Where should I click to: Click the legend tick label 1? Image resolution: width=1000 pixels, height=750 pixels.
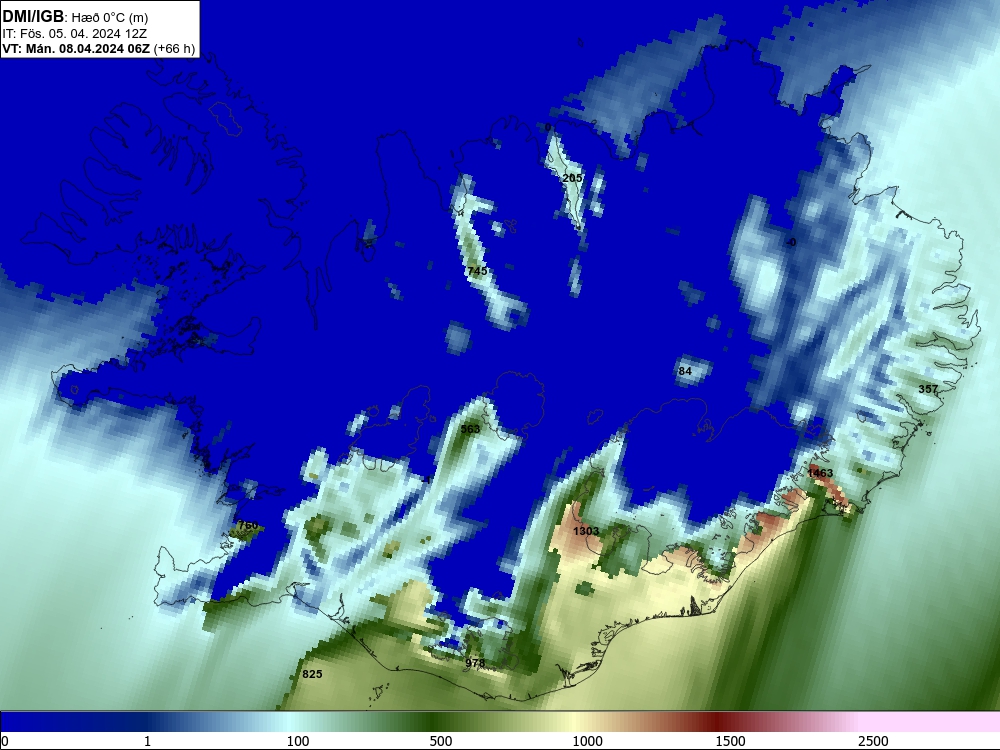pos(147,741)
